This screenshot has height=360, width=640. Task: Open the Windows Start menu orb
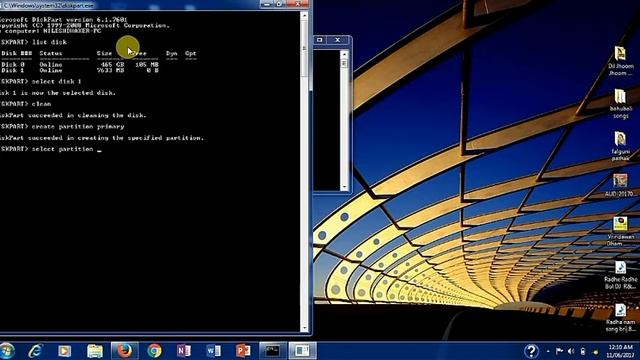[7, 351]
